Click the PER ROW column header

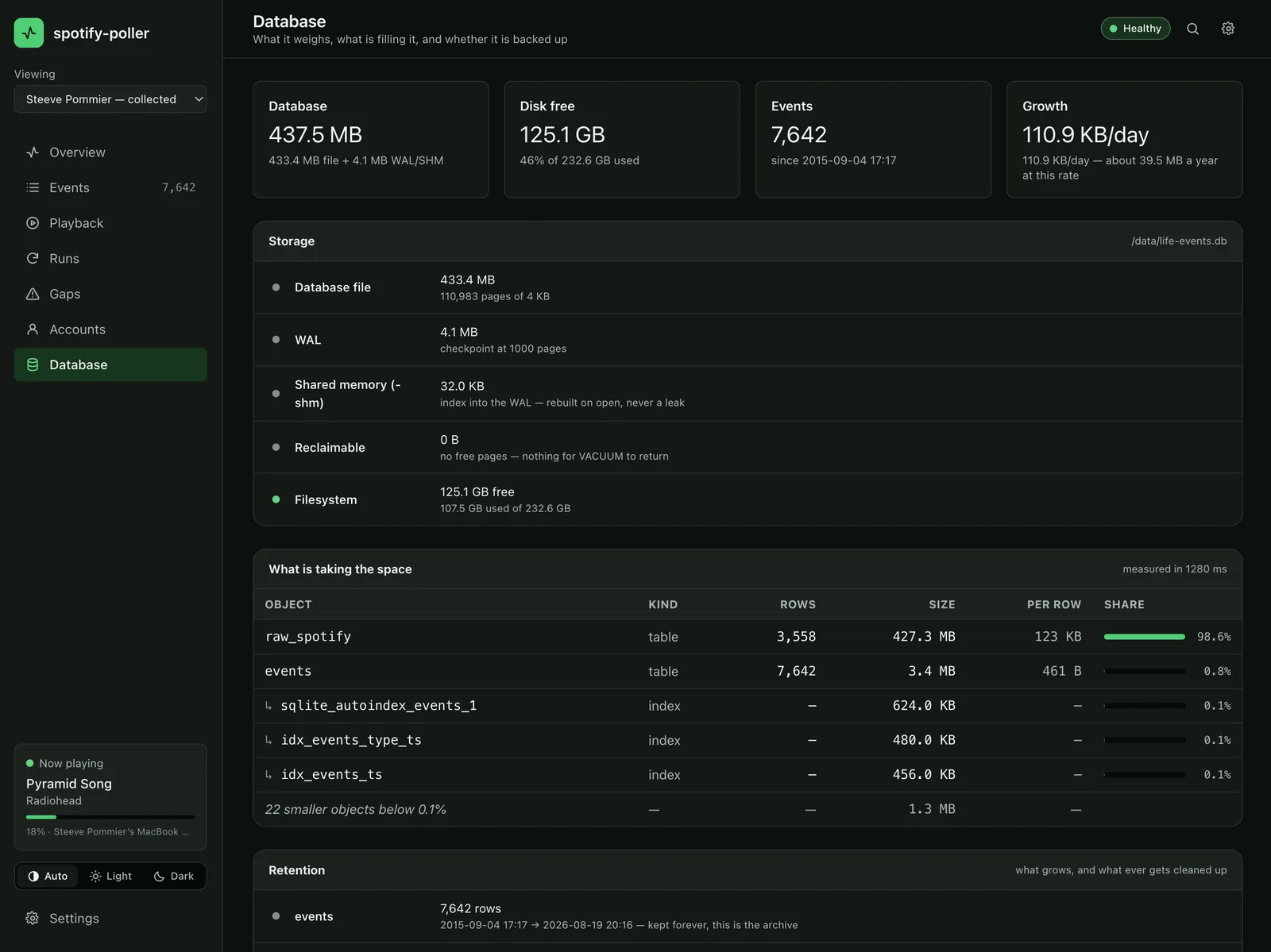1054,604
